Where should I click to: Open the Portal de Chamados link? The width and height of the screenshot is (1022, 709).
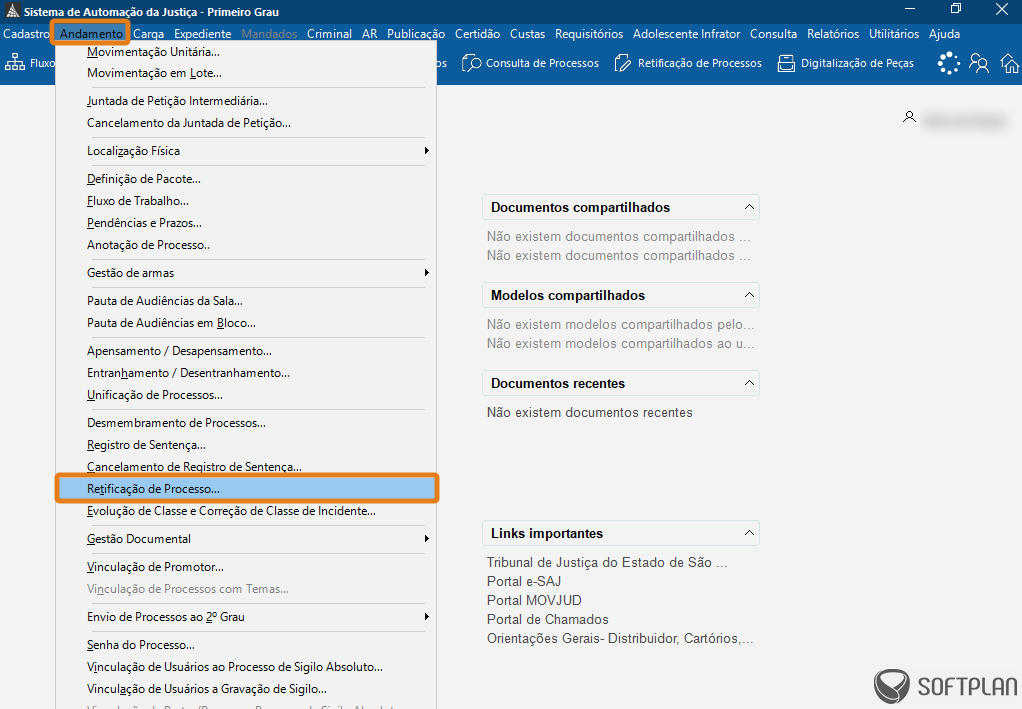tap(548, 619)
